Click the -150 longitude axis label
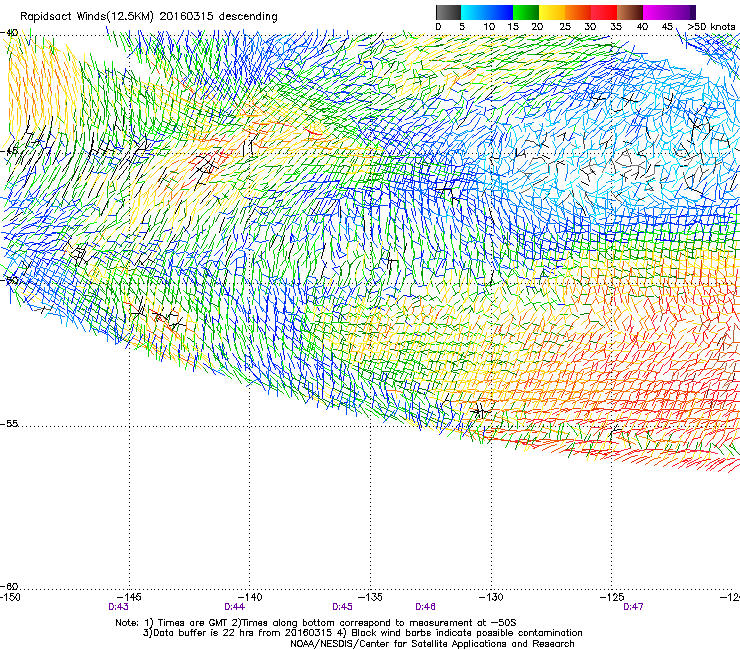The image size is (740, 650). point(10,597)
